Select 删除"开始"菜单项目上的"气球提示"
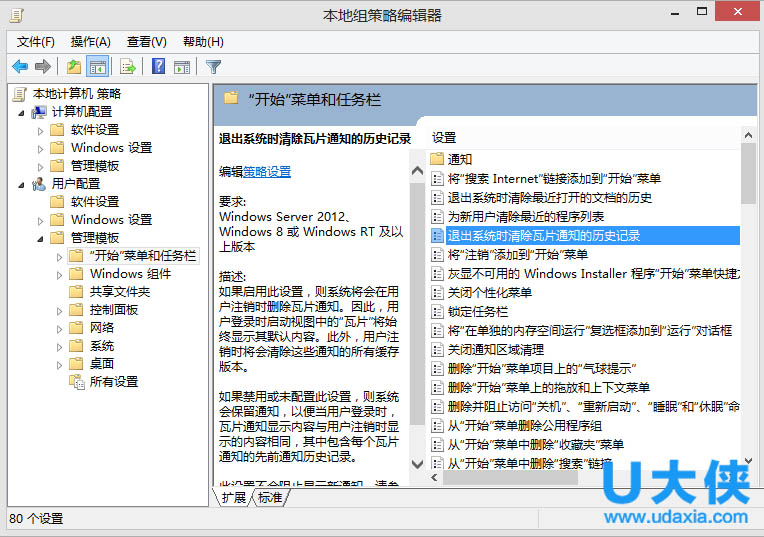Image resolution: width=764 pixels, height=537 pixels. pyautogui.click(x=542, y=368)
